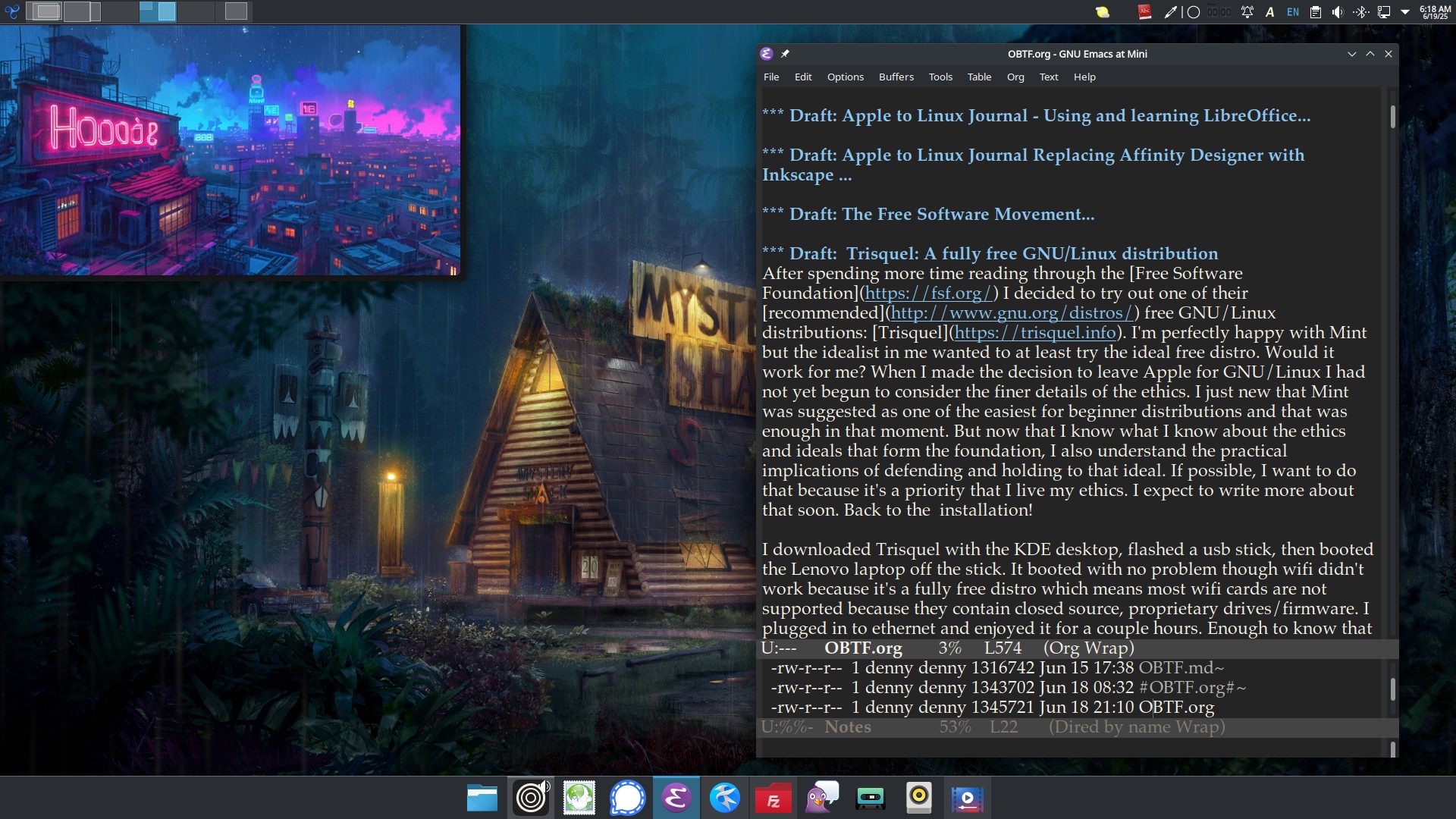1456x819 pixels.
Task: Open Signal messenger in the dock
Action: pos(628,797)
